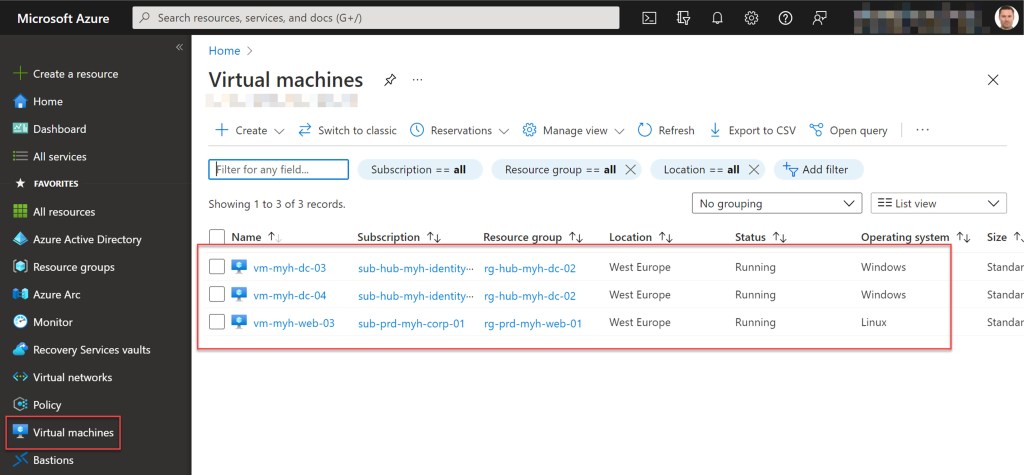This screenshot has width=1024, height=475.
Task: Remove the Location filter pill
Action: [754, 170]
